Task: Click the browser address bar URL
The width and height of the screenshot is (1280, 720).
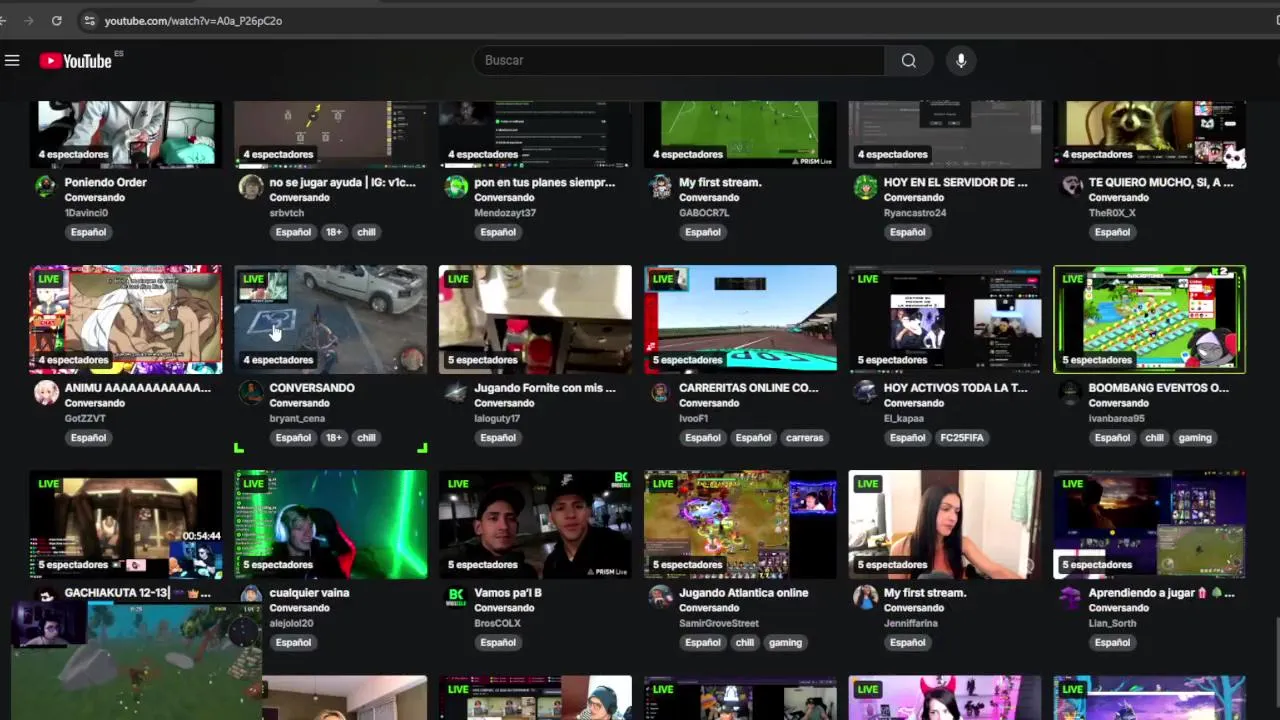Action: (193, 20)
